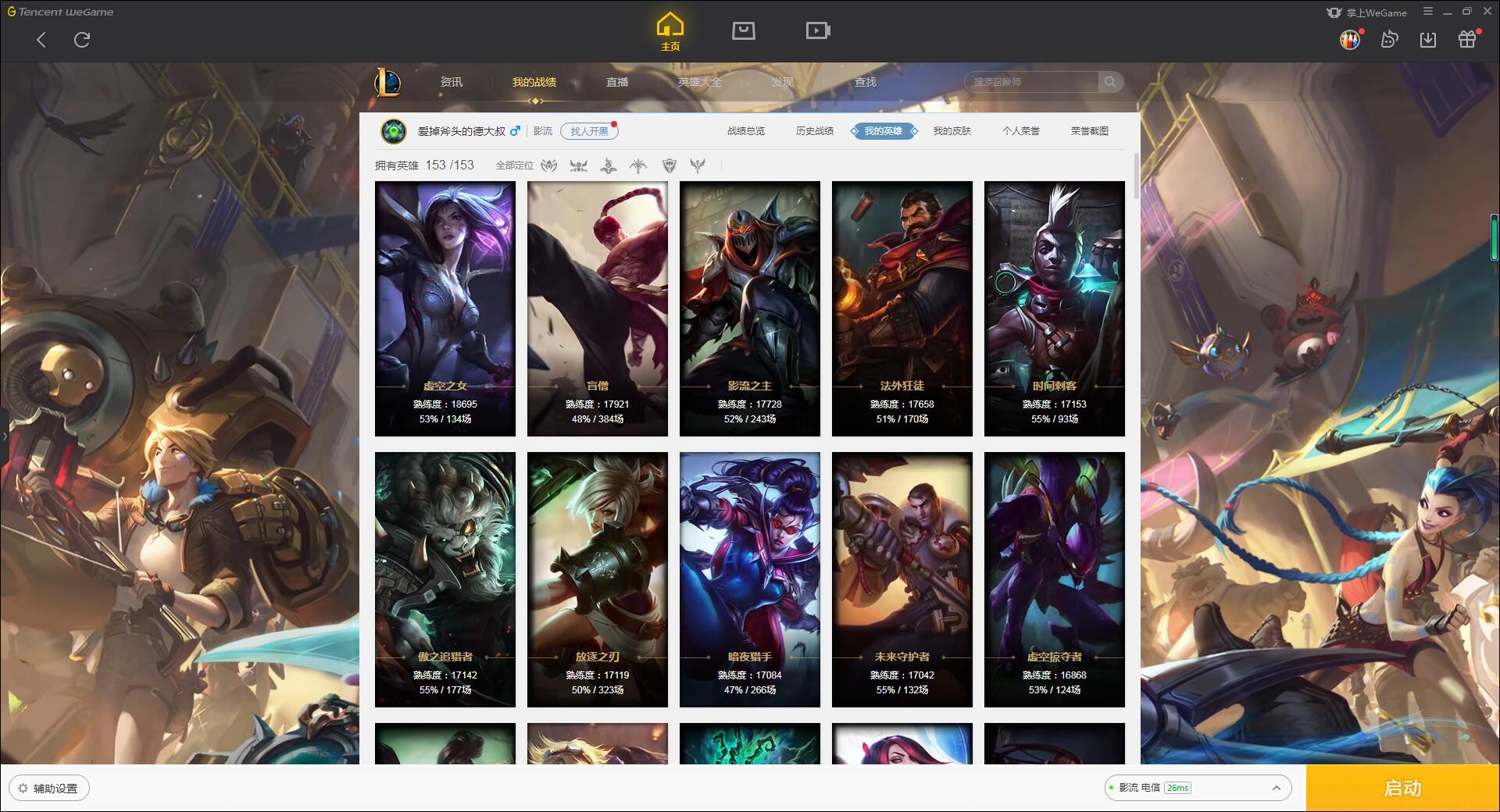Filter heroes by tank role icon

pos(669,166)
